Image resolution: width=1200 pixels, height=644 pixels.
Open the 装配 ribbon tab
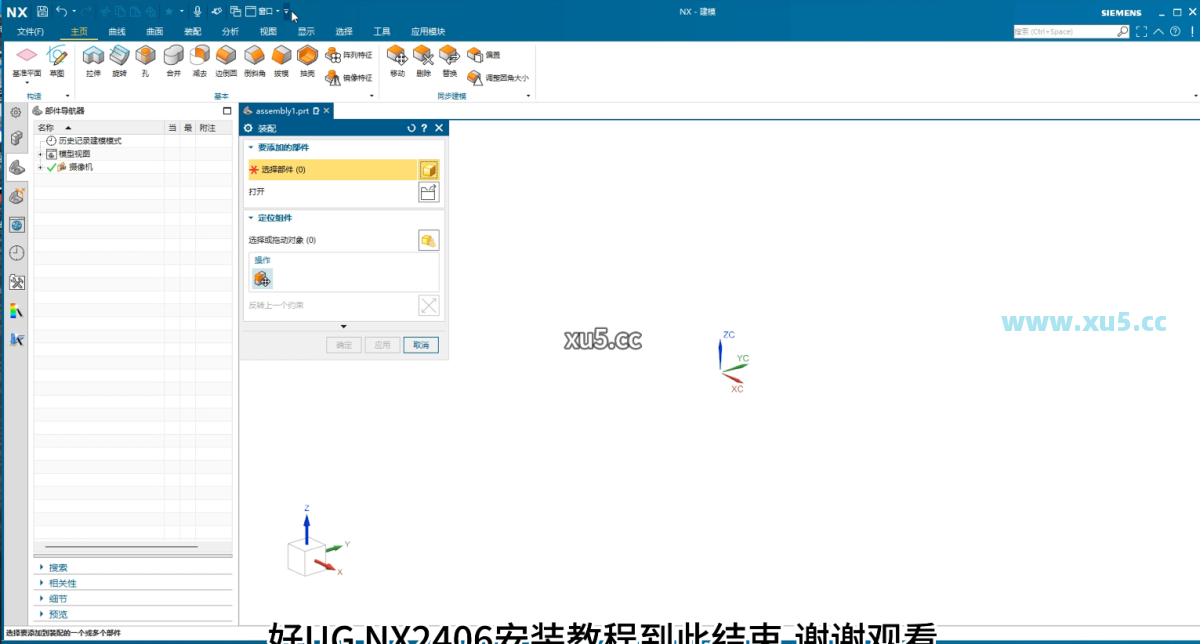(193, 31)
